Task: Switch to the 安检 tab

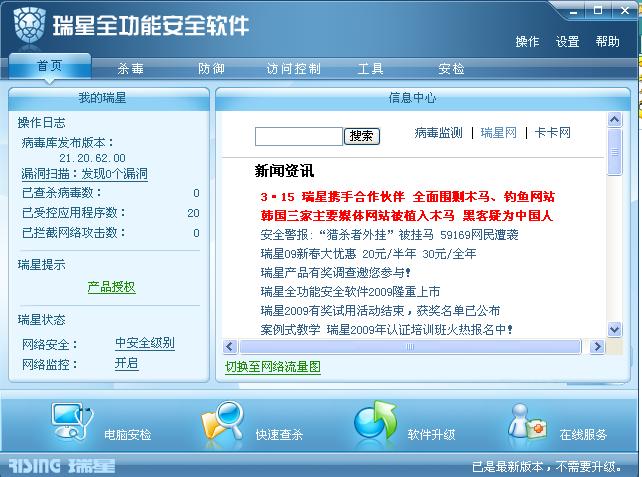Action: click(x=451, y=68)
